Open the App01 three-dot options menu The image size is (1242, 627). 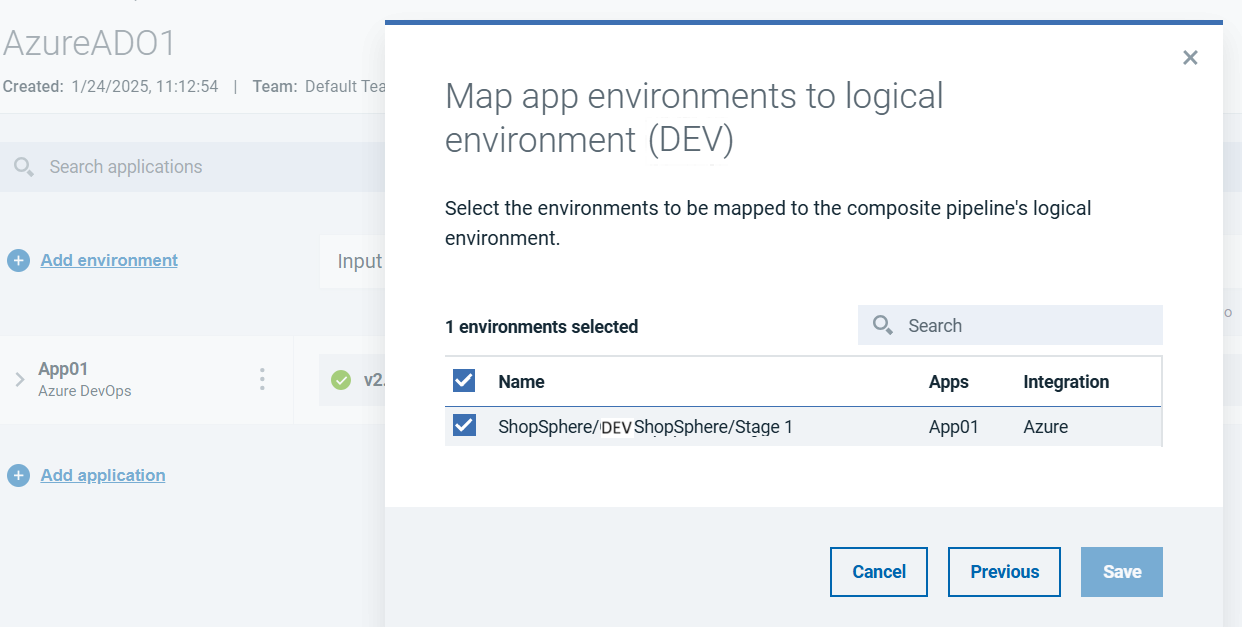pos(262,379)
